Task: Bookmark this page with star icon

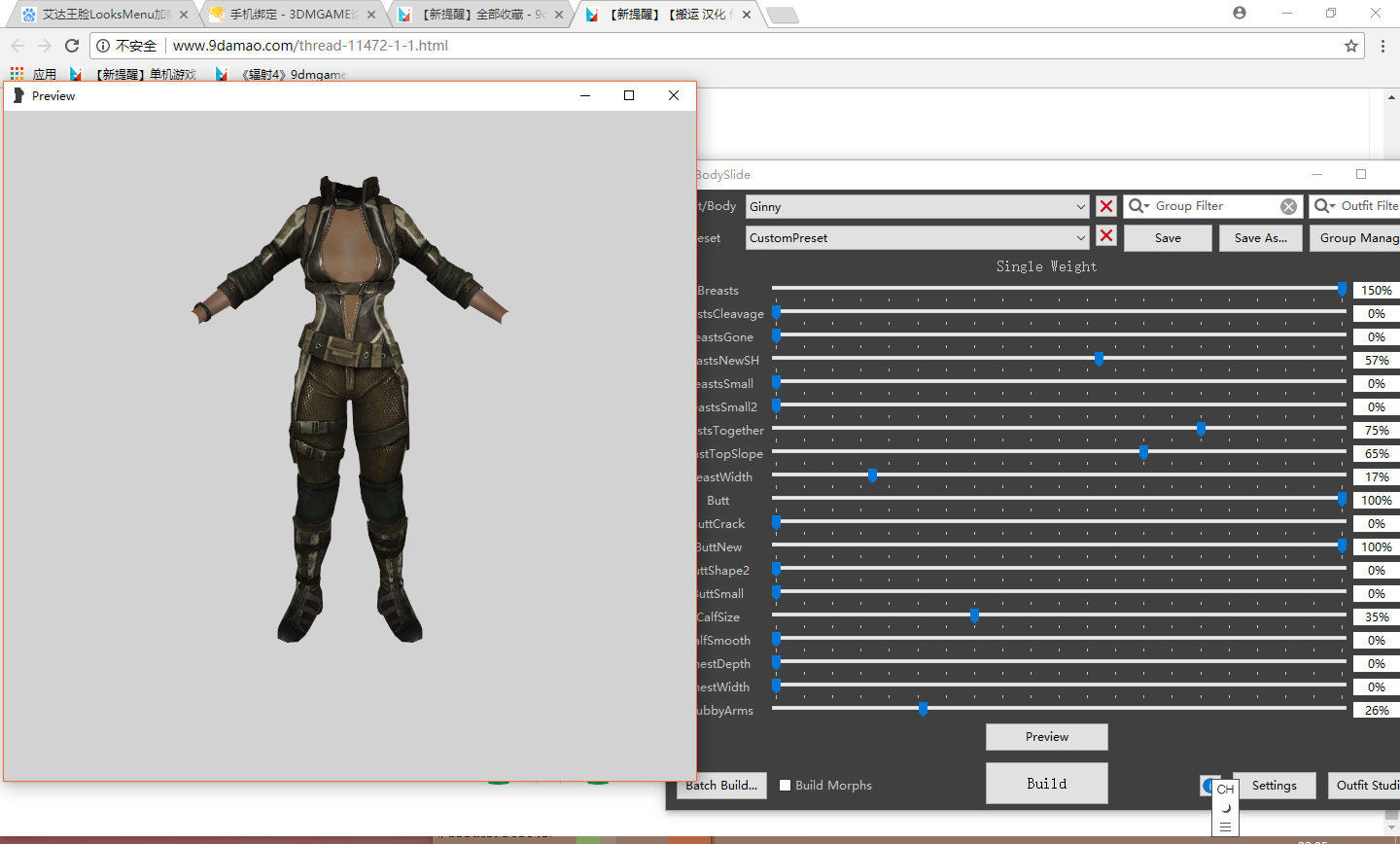Action: click(x=1351, y=46)
